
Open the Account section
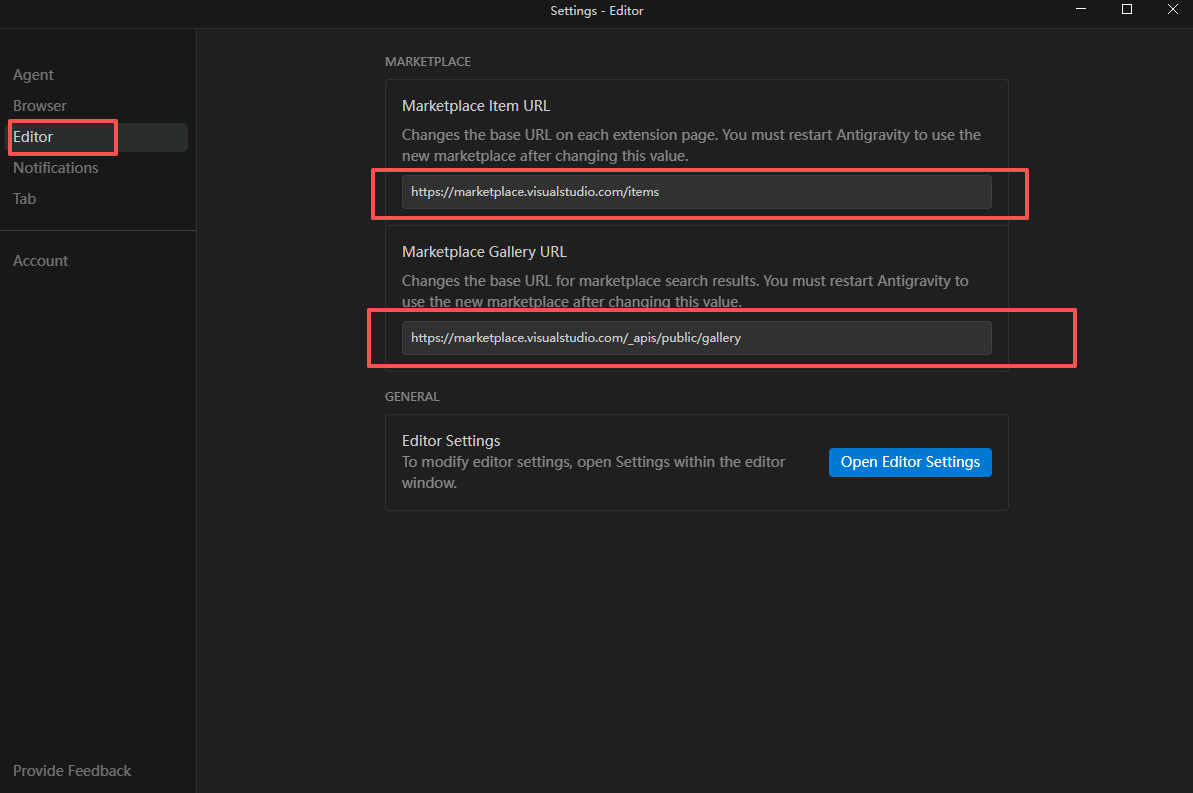click(x=40, y=260)
